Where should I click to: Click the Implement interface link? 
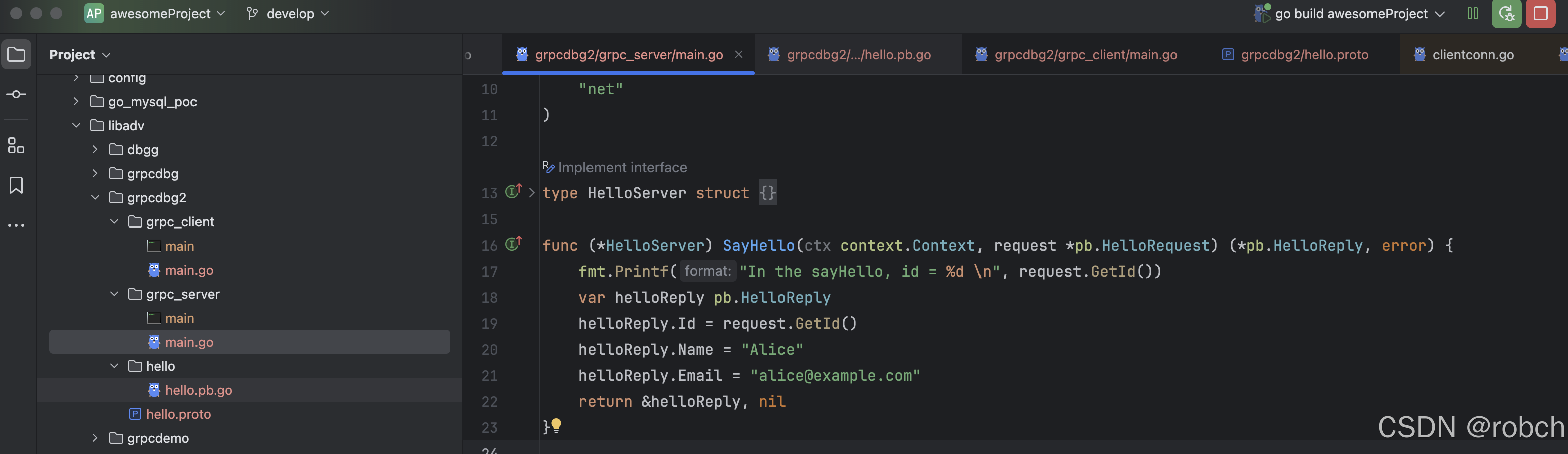(622, 167)
